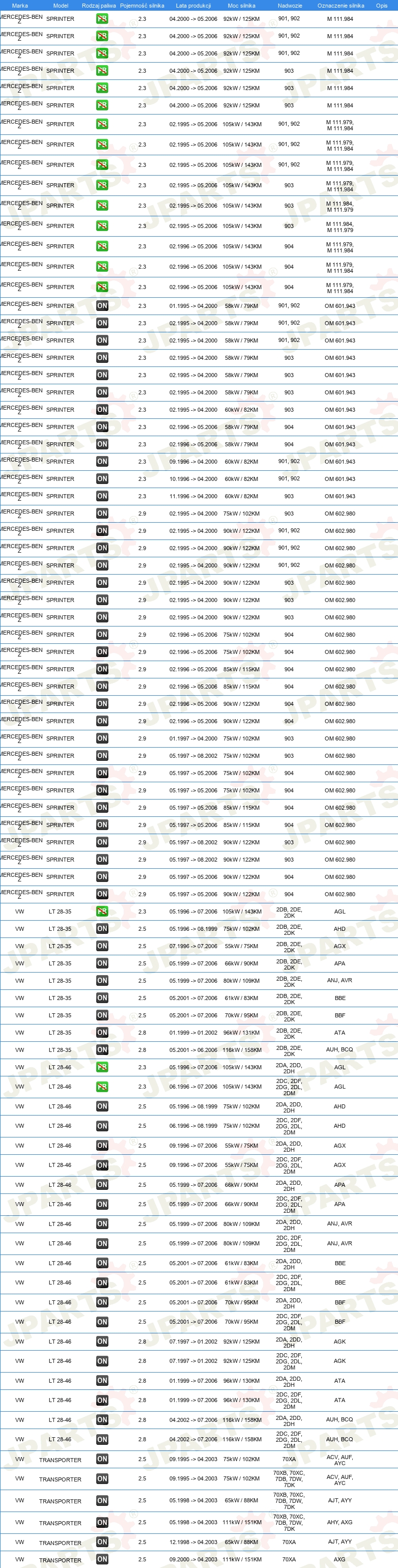This screenshot has height=1568, width=398.
Task: Click the power cell 70kW / 95KM in LT 28-35 row
Action: (x=242, y=1016)
